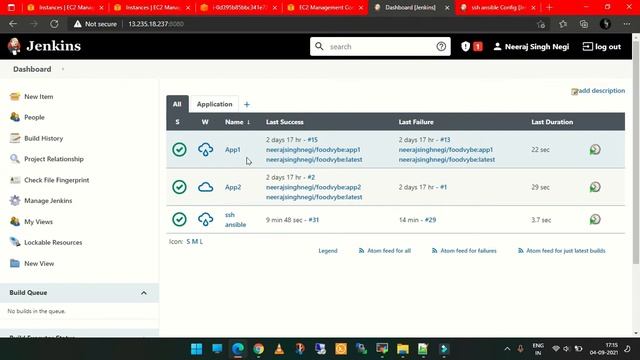640x360 pixels.
Task: Set icon size to M
Action: pos(195,242)
